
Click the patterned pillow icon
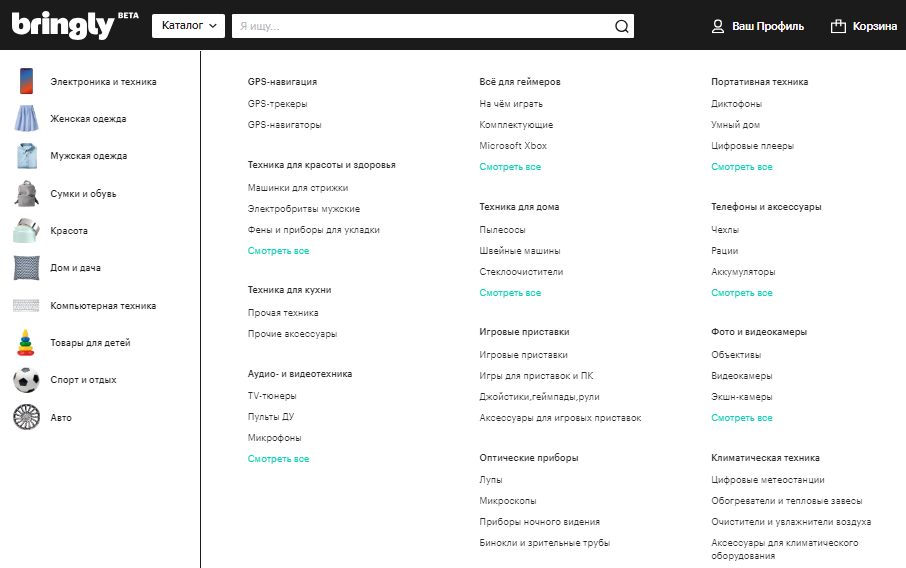[x=27, y=268]
